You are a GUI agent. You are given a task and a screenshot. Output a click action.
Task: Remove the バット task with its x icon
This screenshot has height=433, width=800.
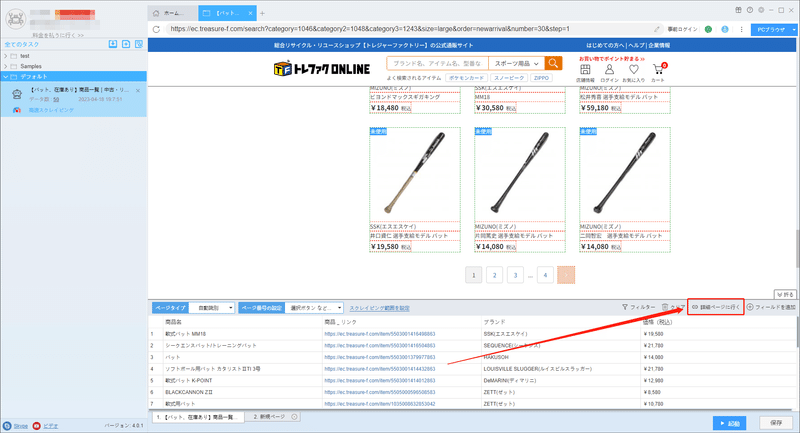pos(138,90)
